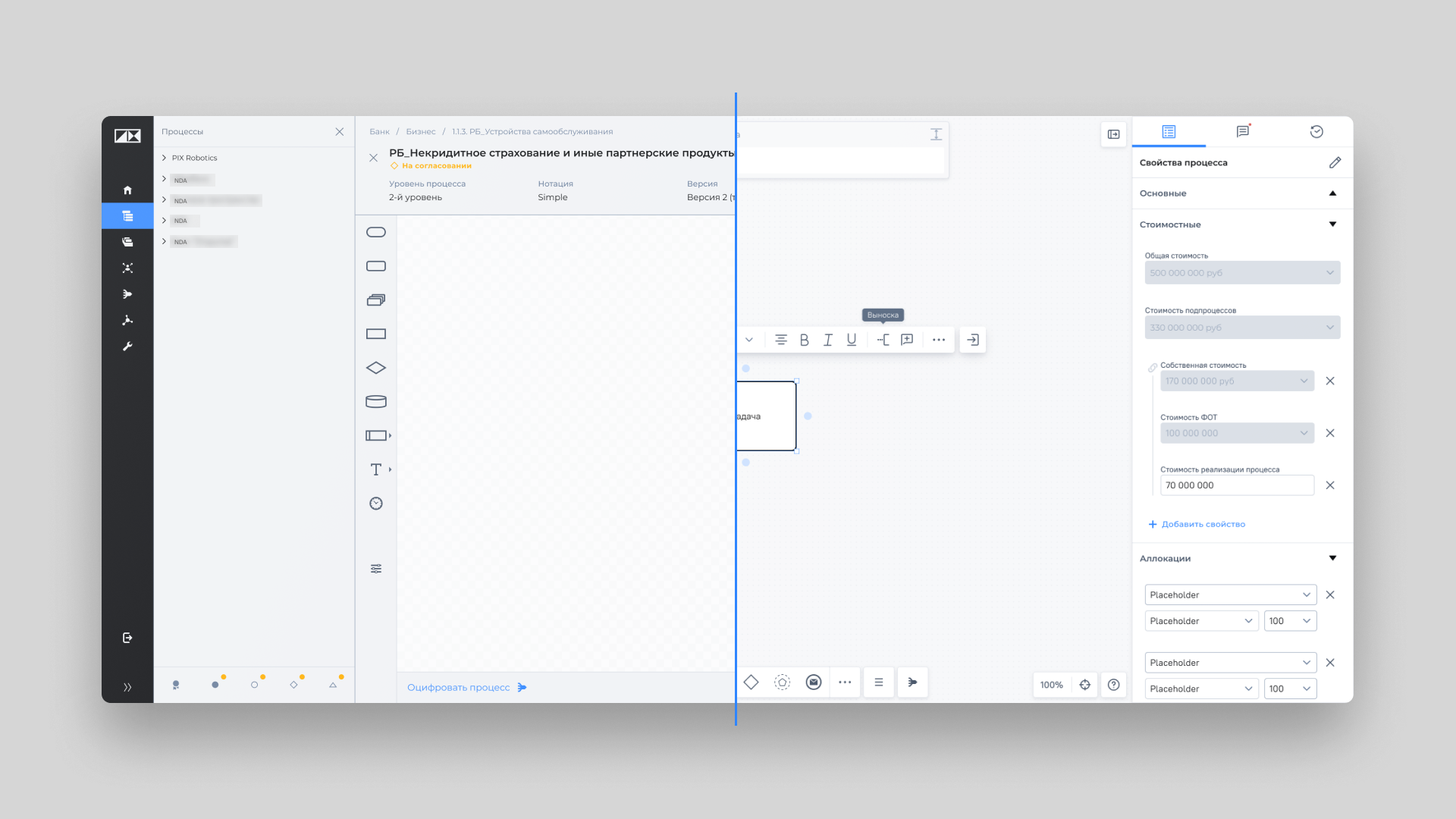
Task: Select the rounded pill shape tool
Action: pos(376,232)
